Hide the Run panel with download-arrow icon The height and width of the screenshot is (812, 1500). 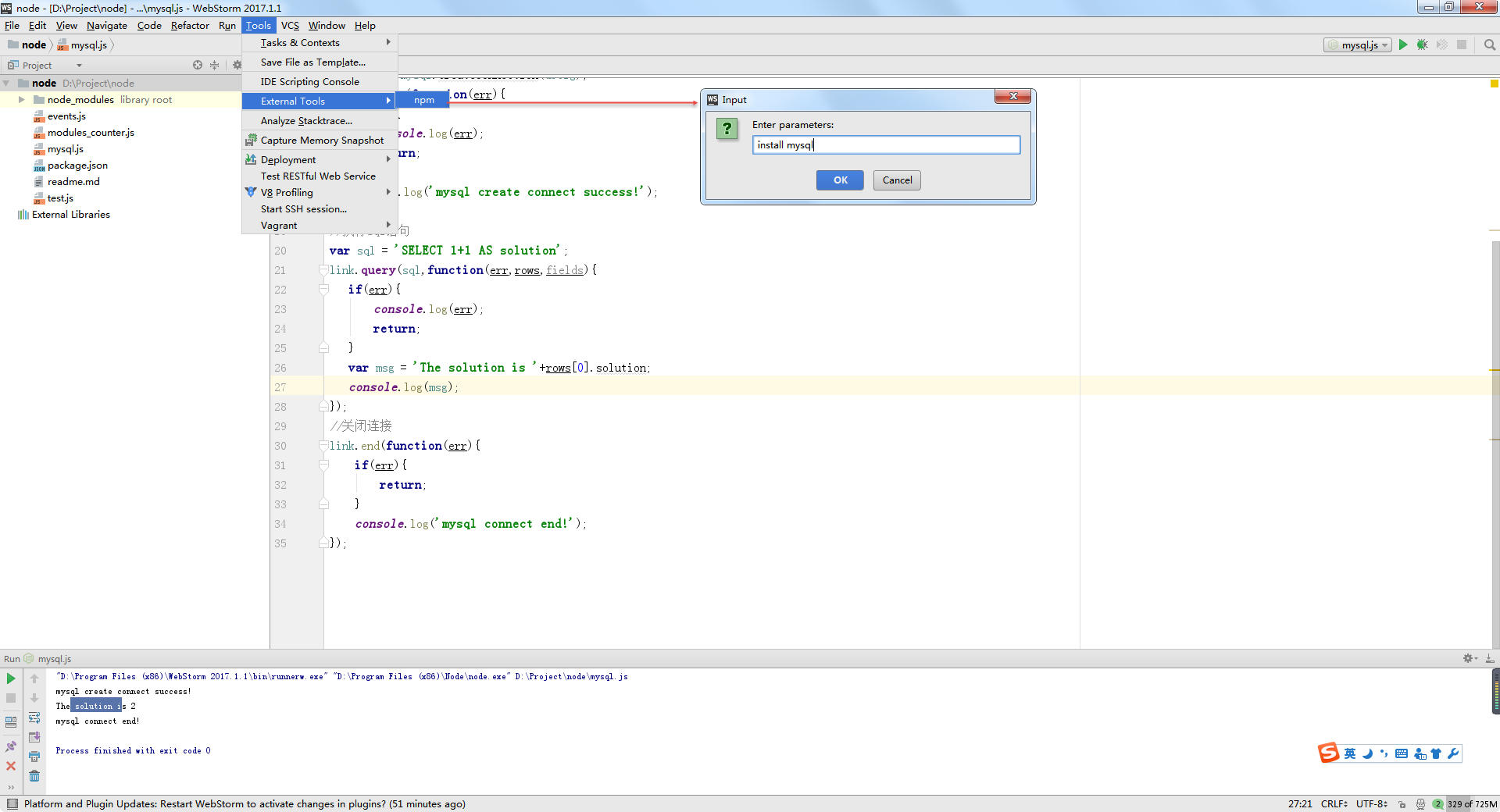click(1490, 659)
